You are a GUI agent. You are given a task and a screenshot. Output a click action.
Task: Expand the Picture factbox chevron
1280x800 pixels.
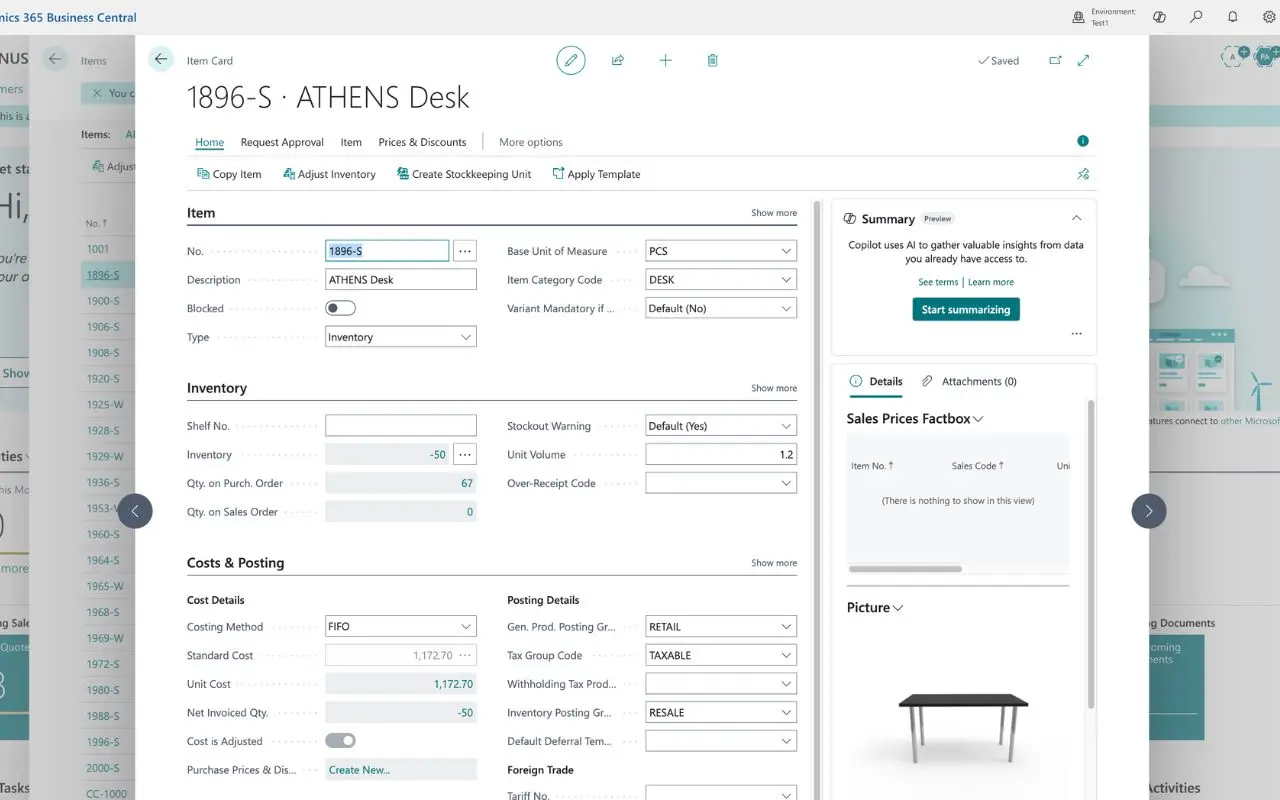coord(898,608)
